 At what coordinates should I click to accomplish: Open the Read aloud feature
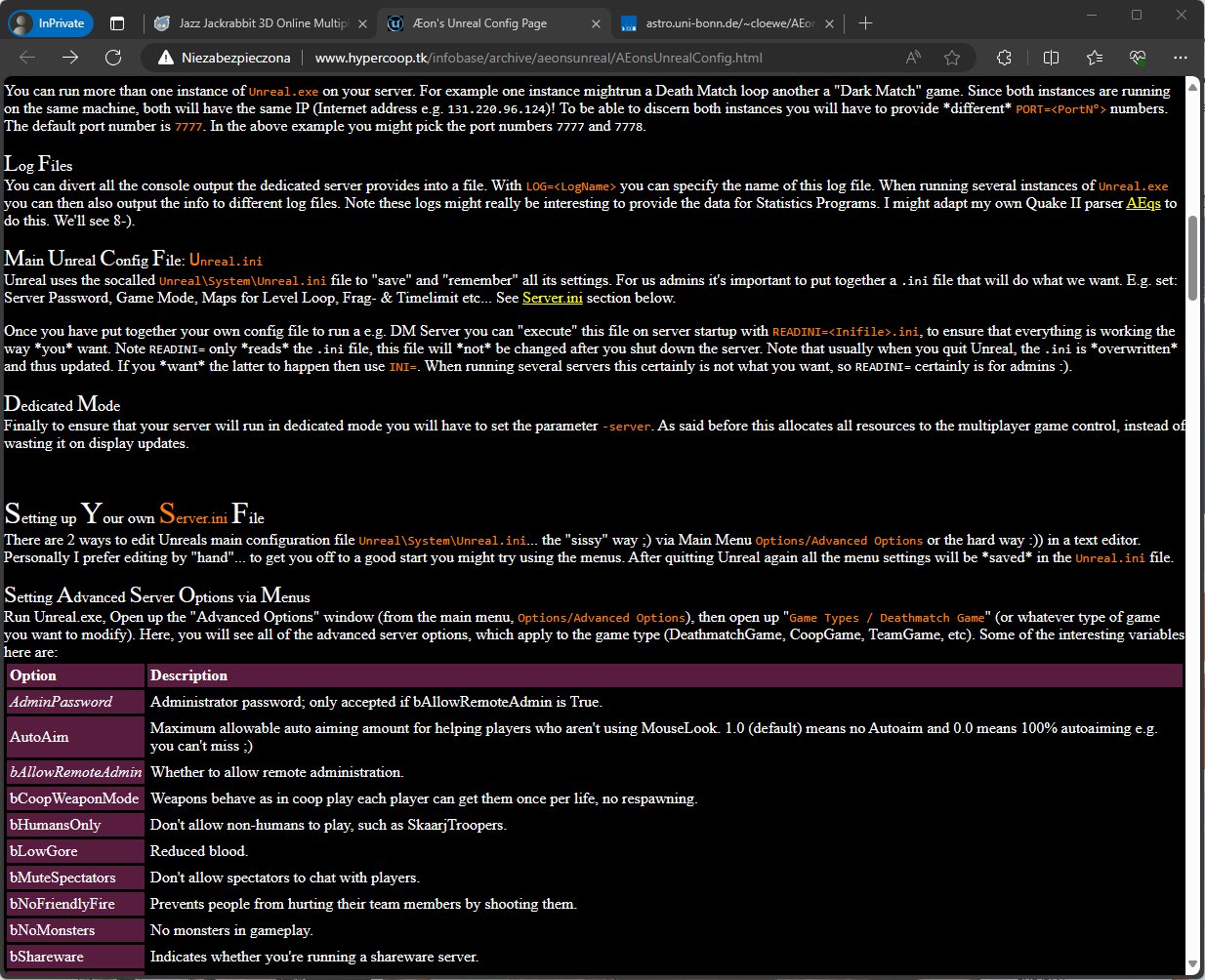913,58
